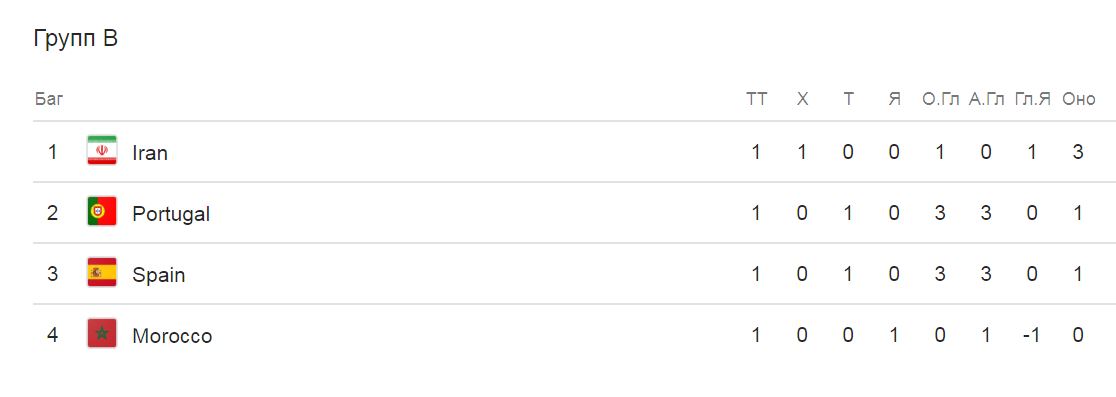The image size is (1116, 397).
Task: Click the О.Гл goals scored header
Action: pos(941,99)
